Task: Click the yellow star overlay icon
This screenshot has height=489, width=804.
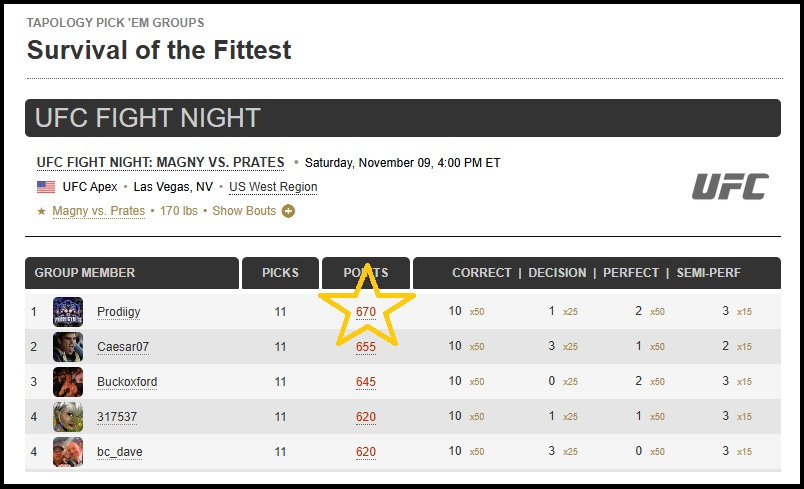Action: [367, 308]
